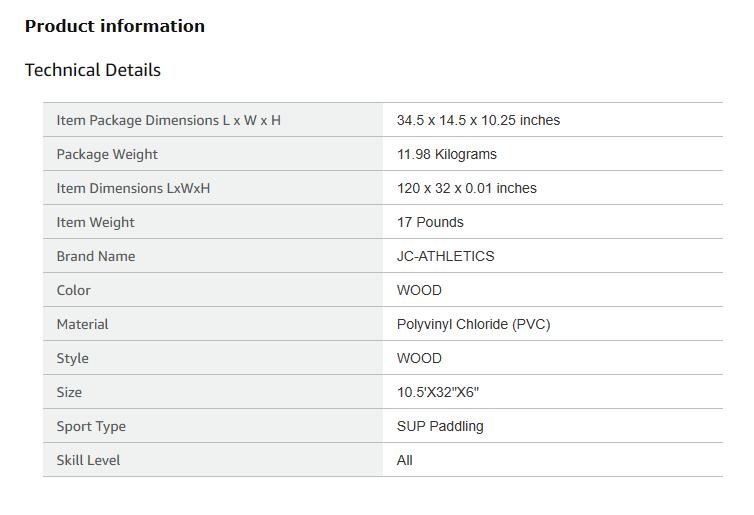Click the Color row label

(x=73, y=290)
